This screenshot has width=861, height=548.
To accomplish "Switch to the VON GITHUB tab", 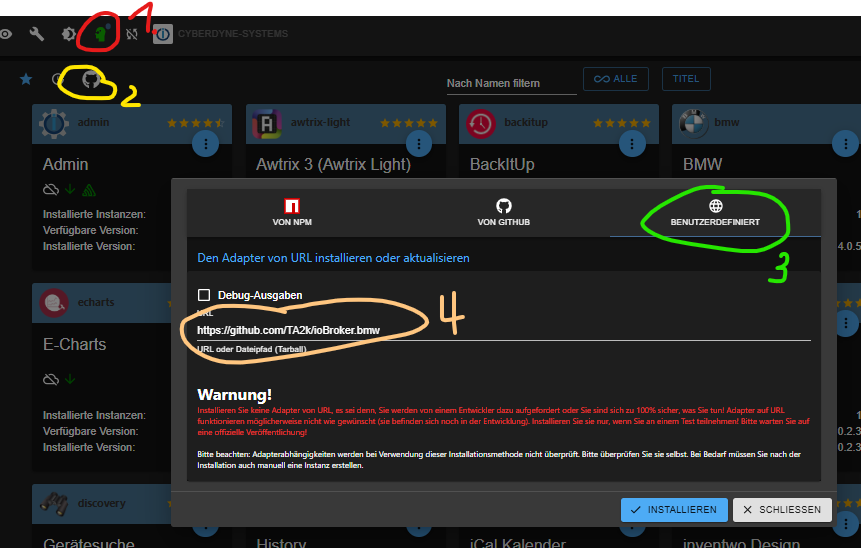I will 503,212.
